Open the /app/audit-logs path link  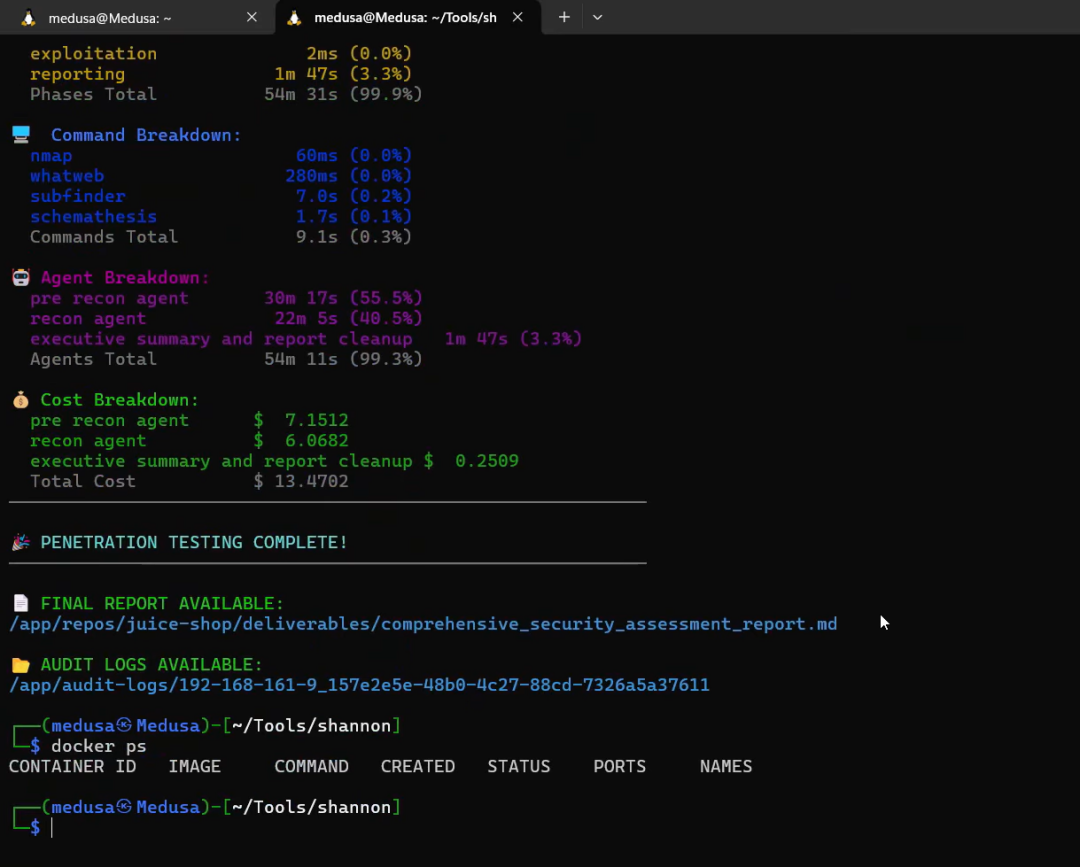point(359,685)
